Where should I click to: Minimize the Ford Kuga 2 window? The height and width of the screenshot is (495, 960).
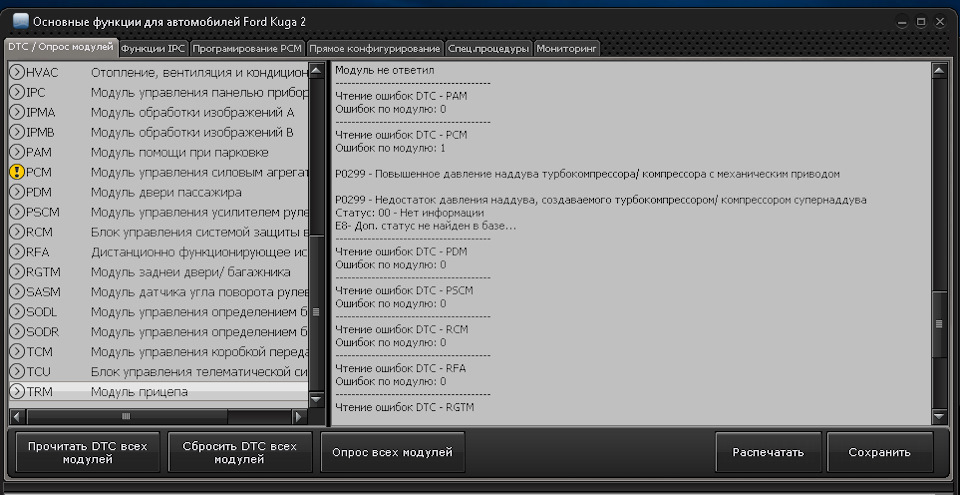tap(902, 22)
